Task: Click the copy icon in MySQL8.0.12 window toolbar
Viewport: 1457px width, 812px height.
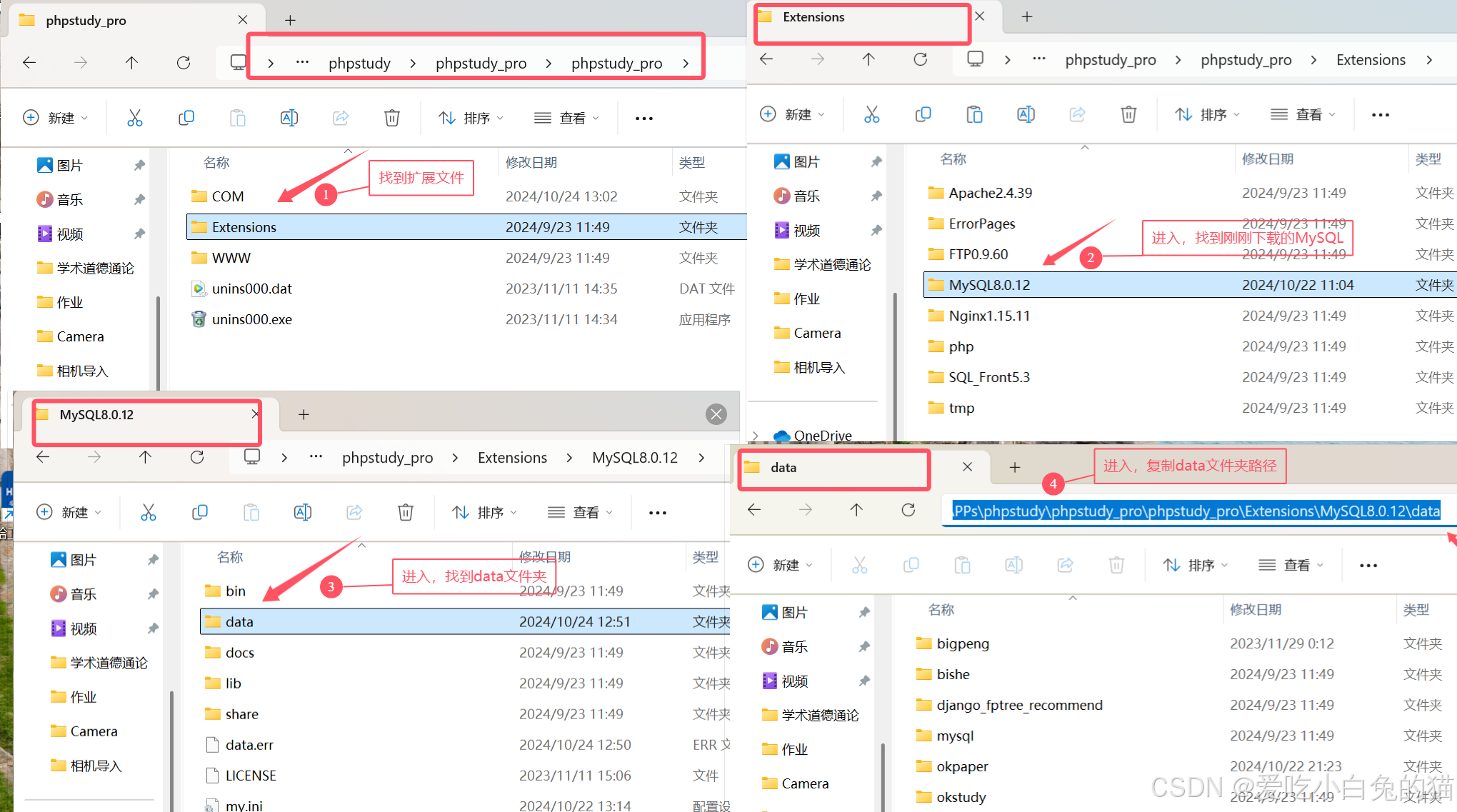Action: pos(200,512)
